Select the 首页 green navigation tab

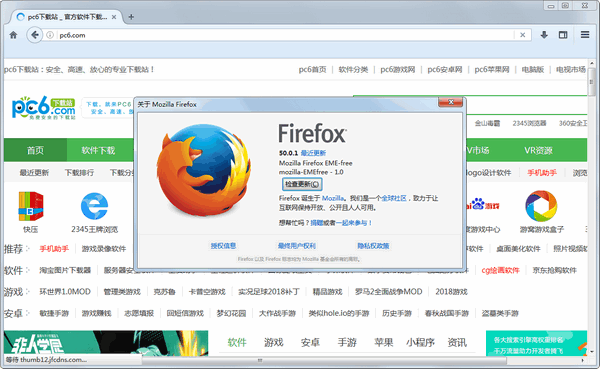tap(35, 150)
